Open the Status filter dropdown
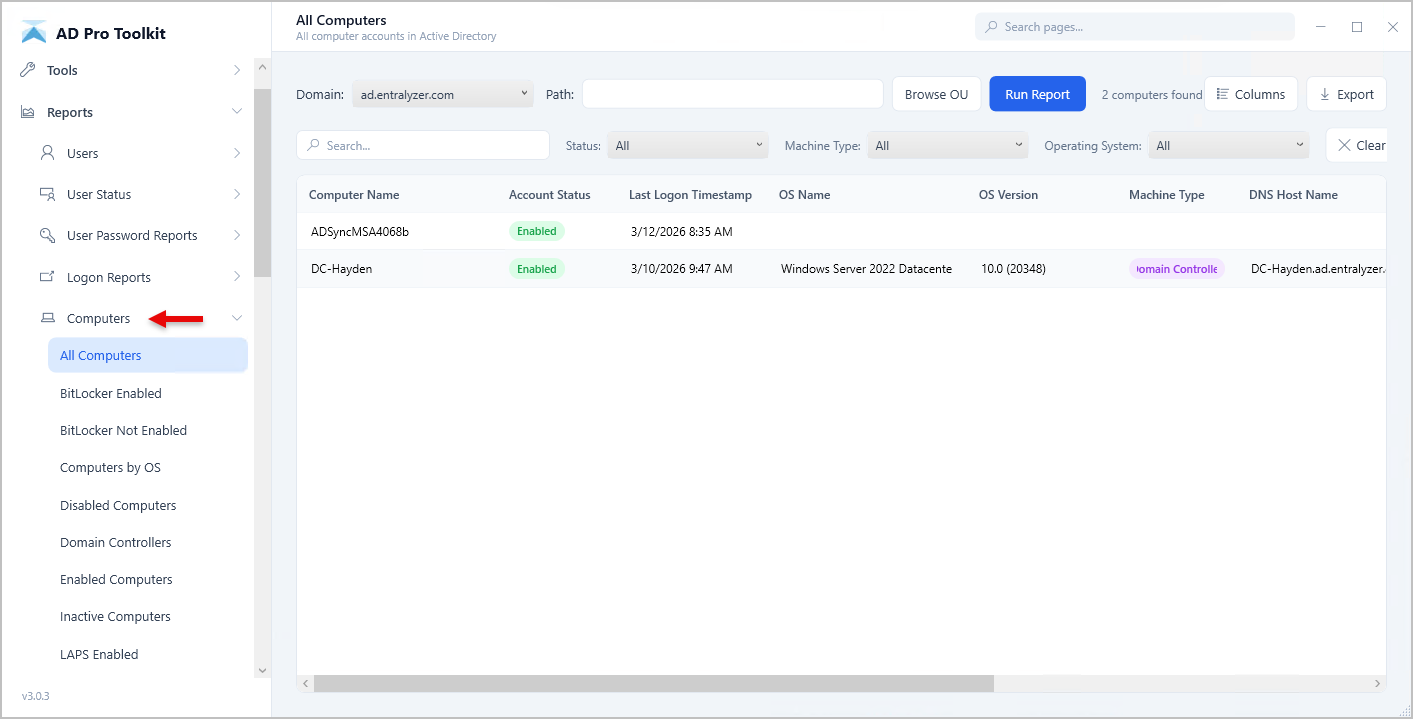1413x719 pixels. [x=687, y=144]
